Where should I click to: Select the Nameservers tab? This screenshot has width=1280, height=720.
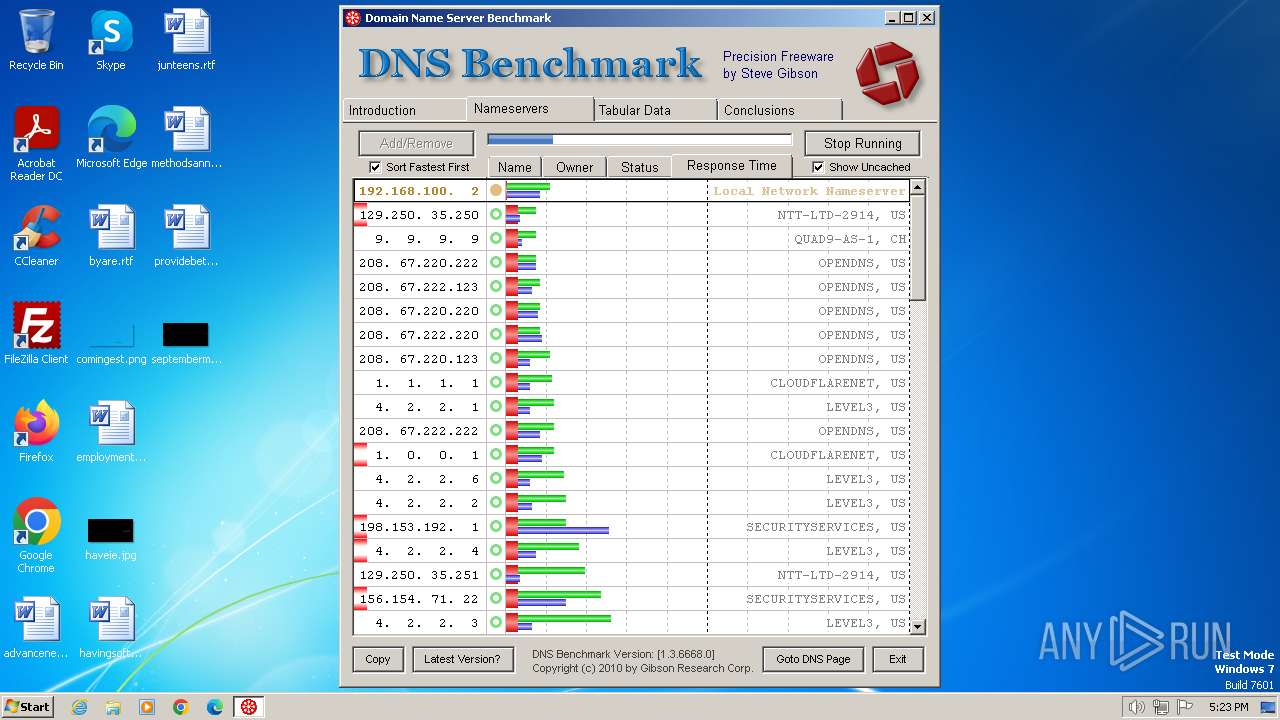click(x=530, y=108)
